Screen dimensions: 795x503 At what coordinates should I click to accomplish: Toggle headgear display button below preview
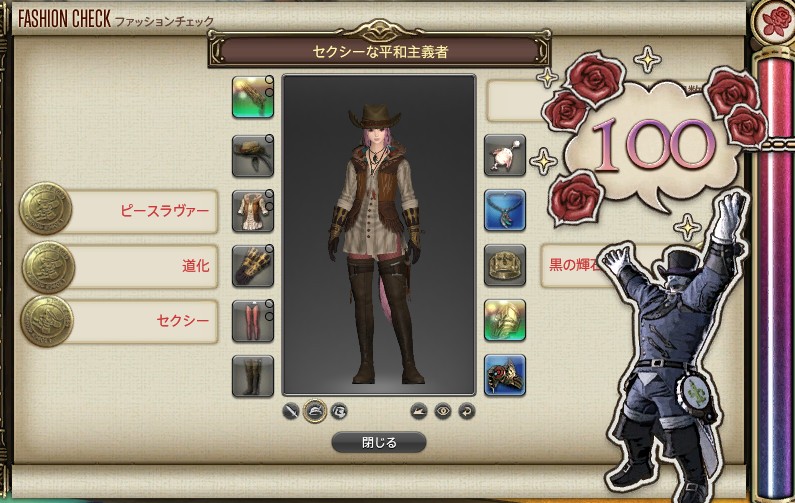[x=314, y=411]
